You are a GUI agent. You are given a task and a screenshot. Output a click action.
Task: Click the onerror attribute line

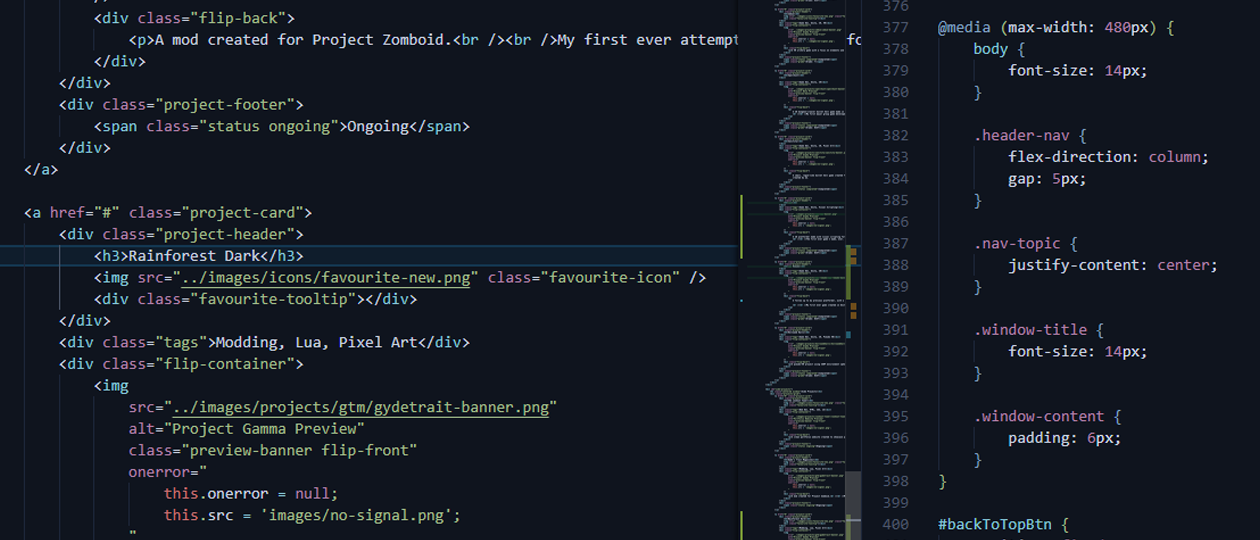tap(167, 472)
